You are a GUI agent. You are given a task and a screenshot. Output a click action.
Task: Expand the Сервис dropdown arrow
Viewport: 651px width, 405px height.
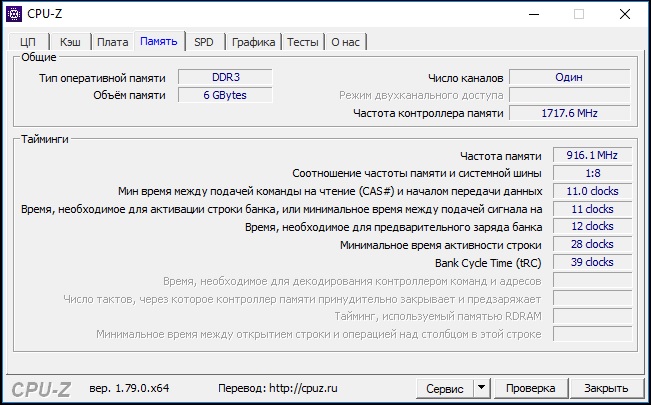click(482, 388)
